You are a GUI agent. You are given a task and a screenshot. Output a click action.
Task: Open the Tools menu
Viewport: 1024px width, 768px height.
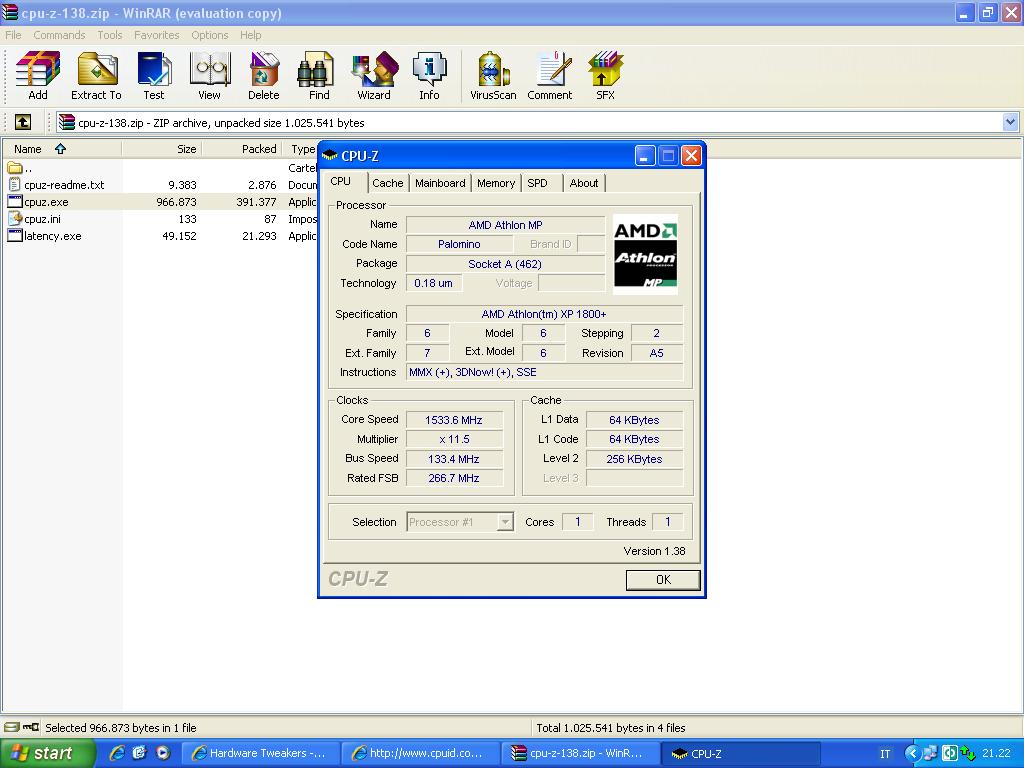point(110,35)
